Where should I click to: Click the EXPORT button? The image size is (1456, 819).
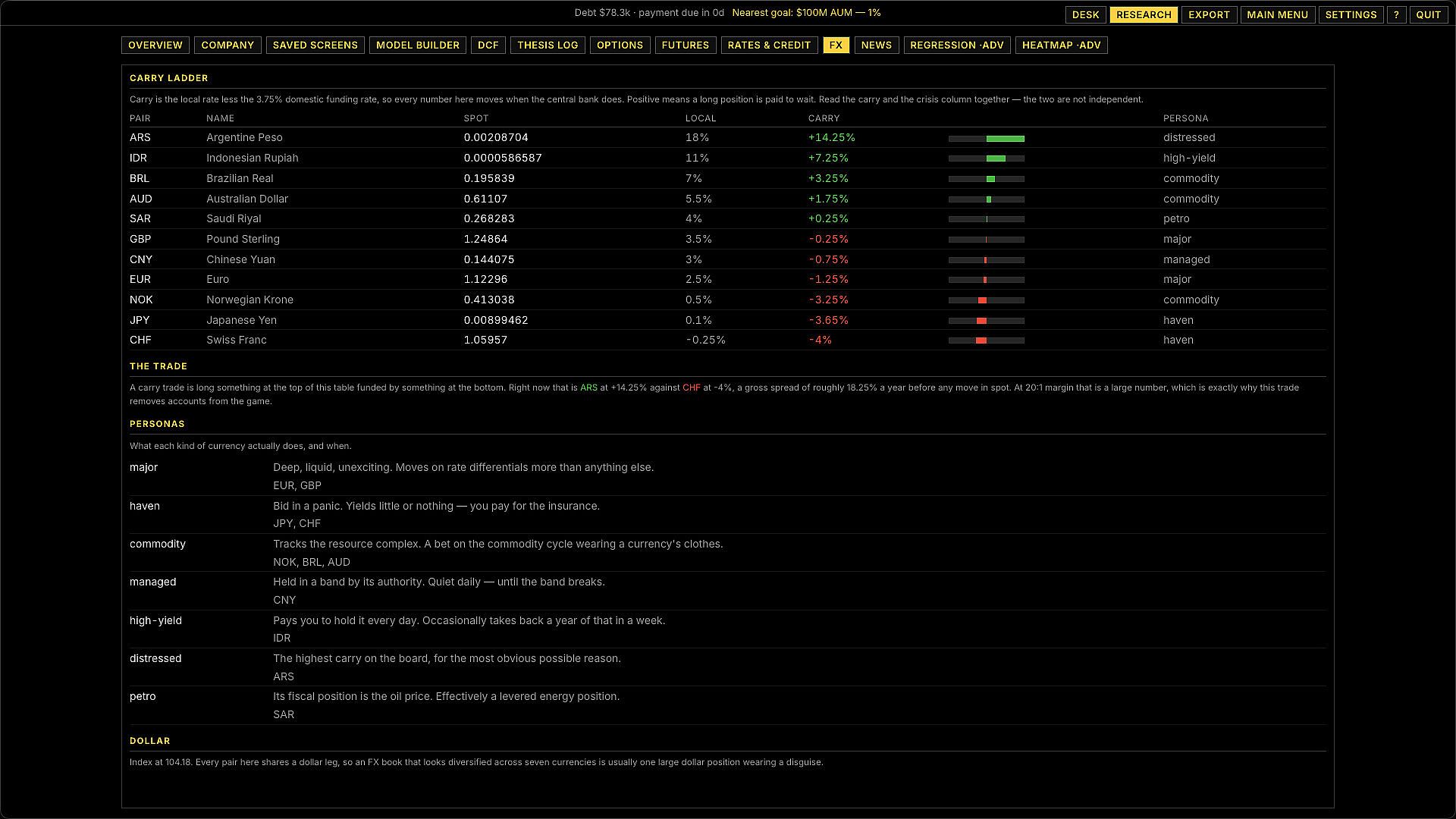1209,14
